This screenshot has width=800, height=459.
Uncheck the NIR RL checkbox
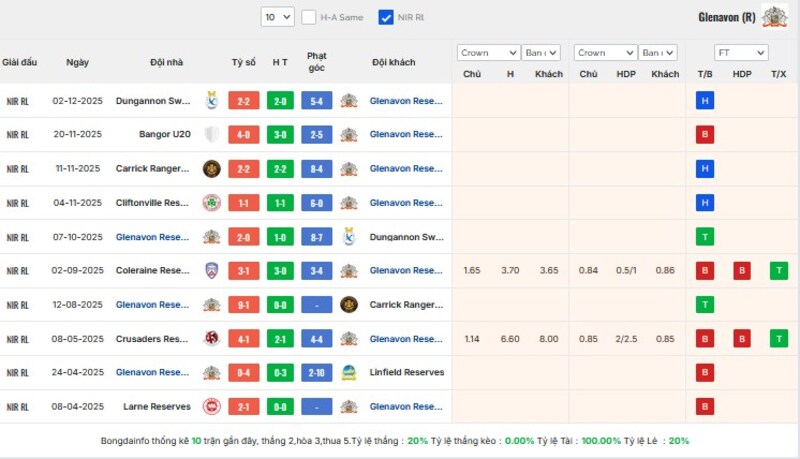[x=386, y=17]
